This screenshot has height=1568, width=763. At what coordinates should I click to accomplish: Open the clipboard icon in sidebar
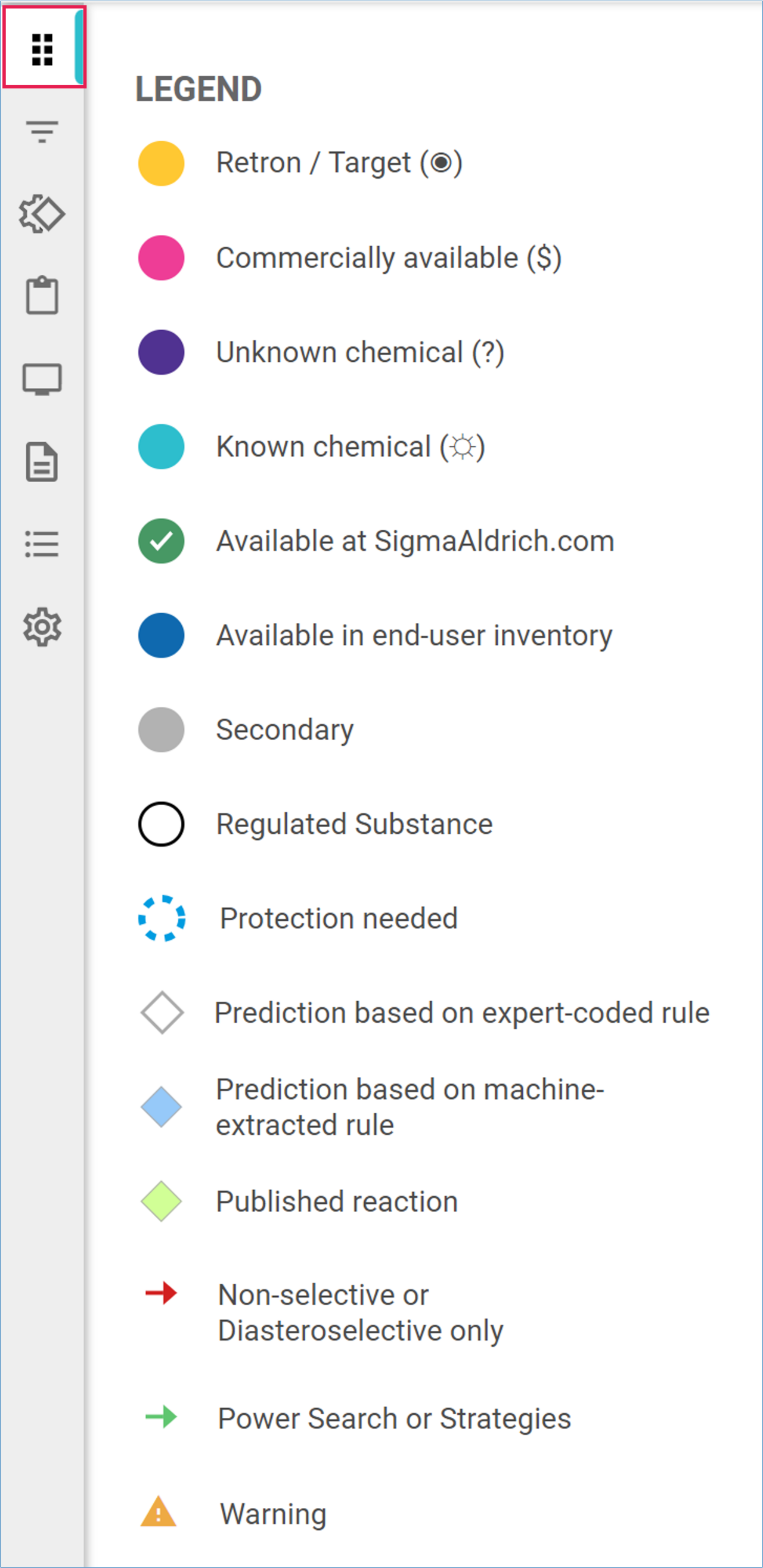(x=42, y=296)
